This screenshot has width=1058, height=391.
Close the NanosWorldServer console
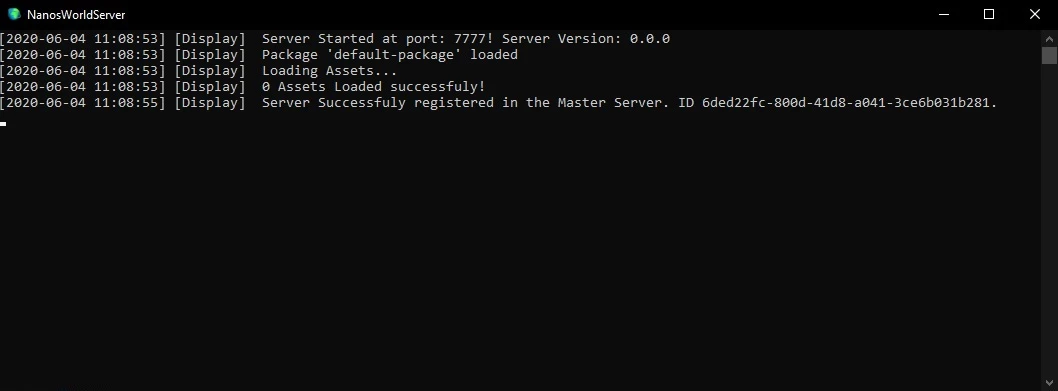click(1034, 14)
